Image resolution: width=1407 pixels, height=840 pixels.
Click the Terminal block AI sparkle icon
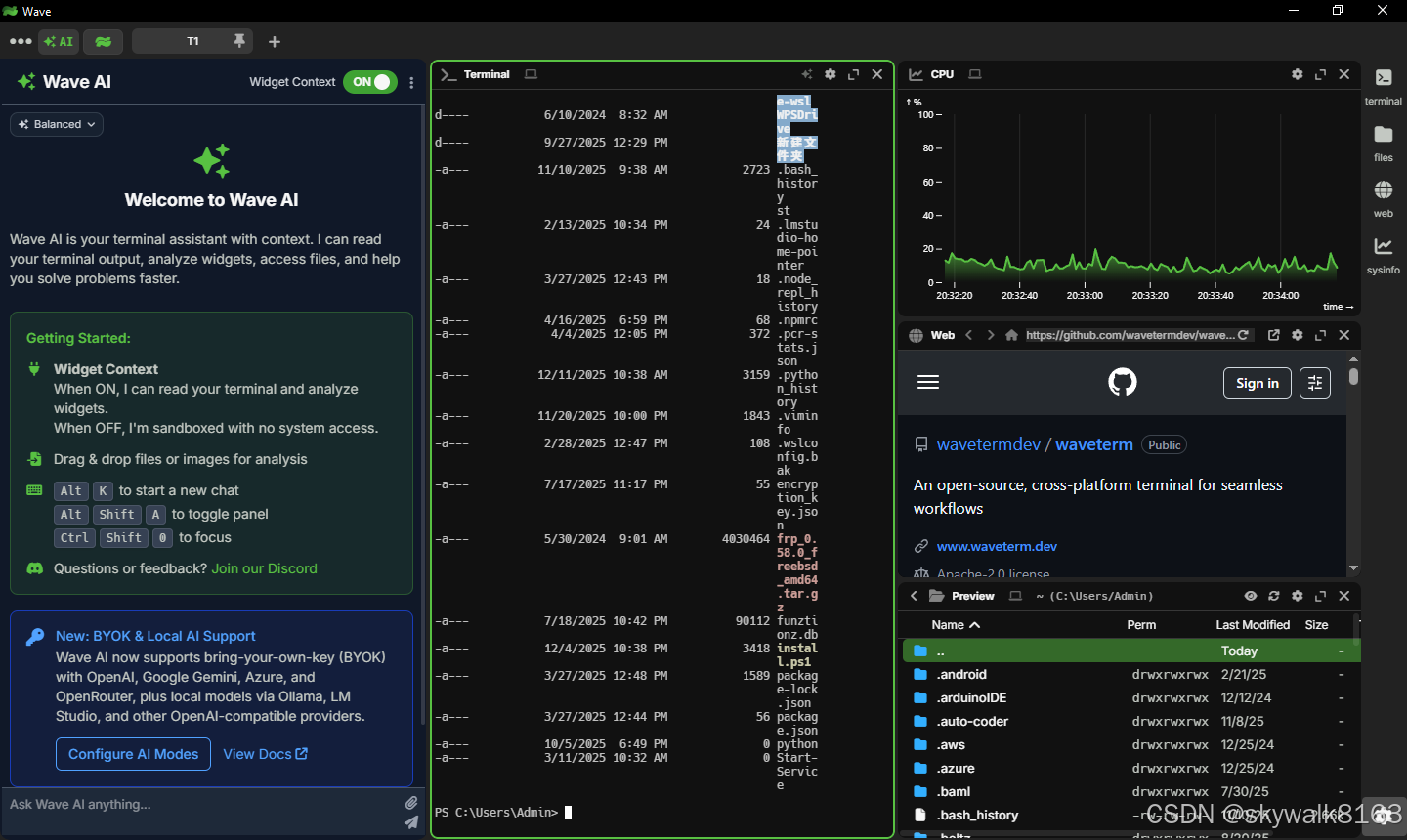807,74
